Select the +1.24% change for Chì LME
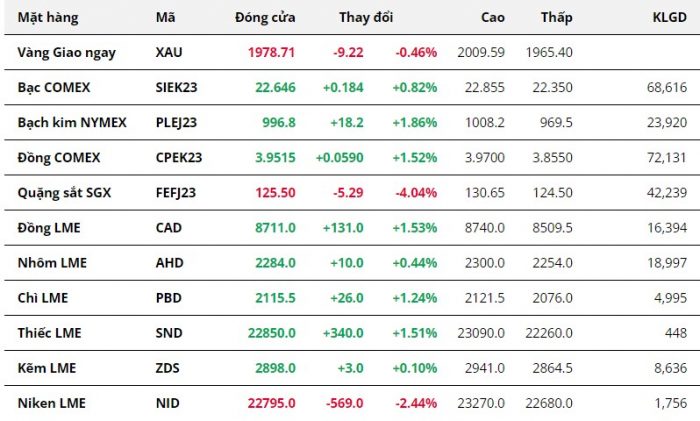 point(415,297)
